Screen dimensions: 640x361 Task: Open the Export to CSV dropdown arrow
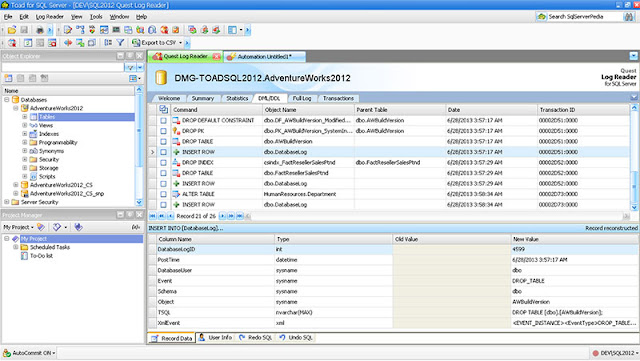[x=180, y=42]
